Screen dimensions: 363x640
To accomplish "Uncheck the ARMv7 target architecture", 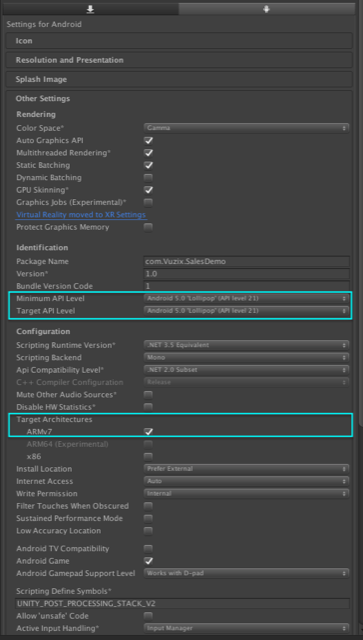I will pos(148,431).
